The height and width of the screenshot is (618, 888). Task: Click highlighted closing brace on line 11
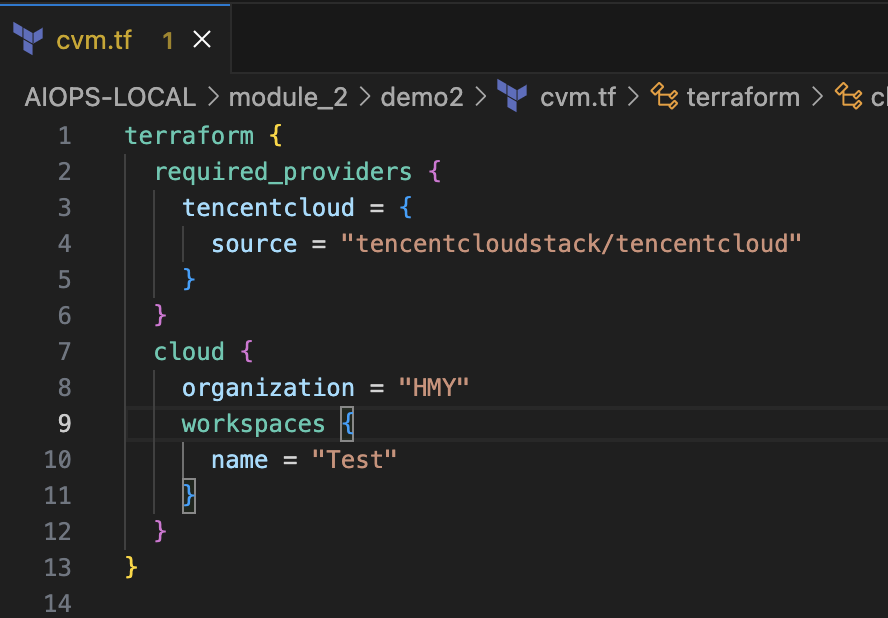click(x=189, y=496)
